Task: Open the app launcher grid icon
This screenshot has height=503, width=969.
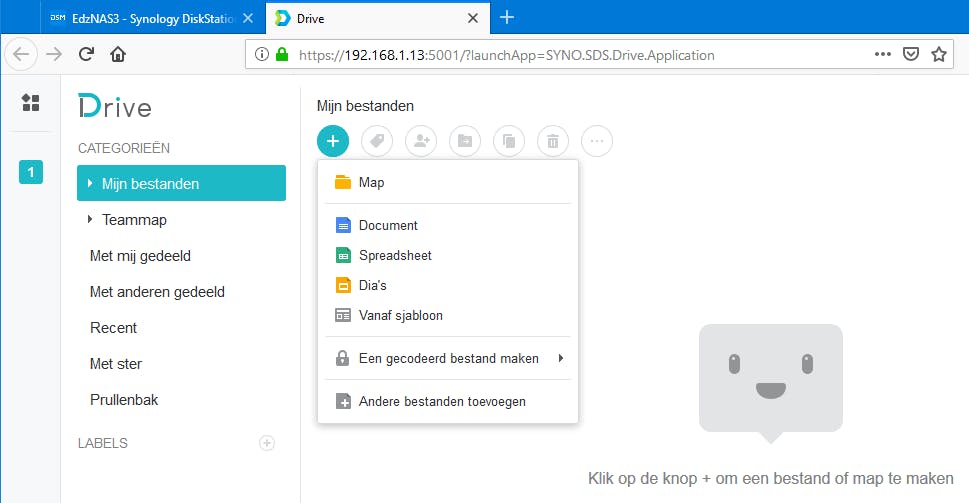Action: (x=30, y=103)
